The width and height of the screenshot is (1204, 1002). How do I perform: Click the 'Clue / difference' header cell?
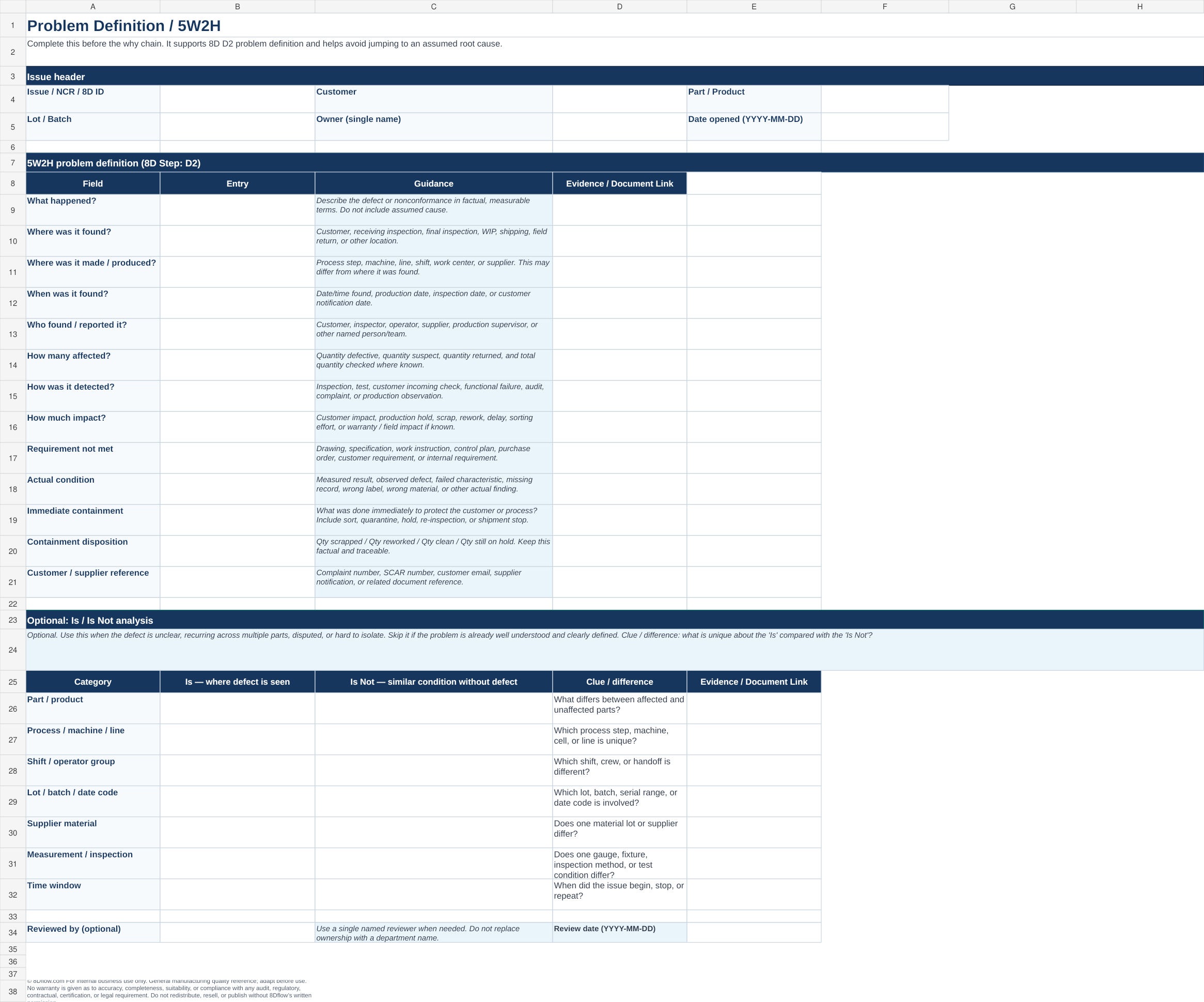pyautogui.click(x=620, y=682)
